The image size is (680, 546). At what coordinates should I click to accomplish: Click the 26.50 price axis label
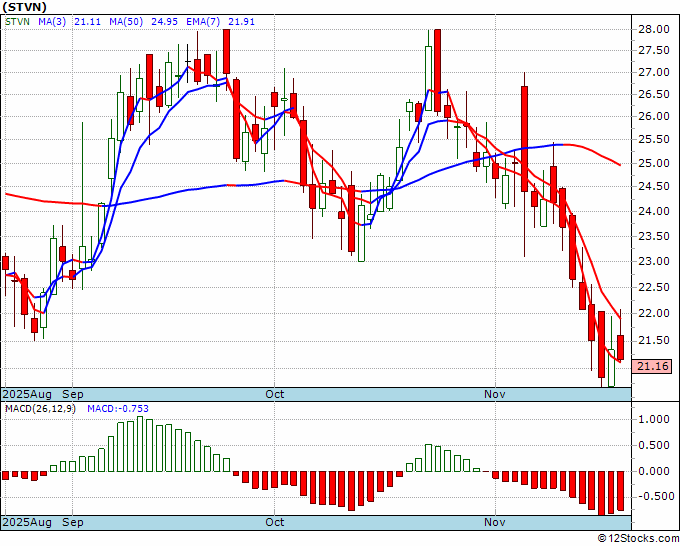[x=654, y=95]
